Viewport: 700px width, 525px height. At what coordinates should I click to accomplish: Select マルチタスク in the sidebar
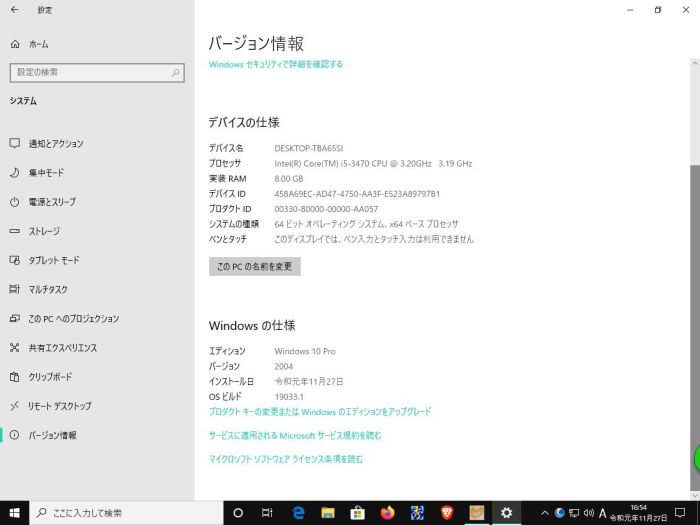(48, 289)
